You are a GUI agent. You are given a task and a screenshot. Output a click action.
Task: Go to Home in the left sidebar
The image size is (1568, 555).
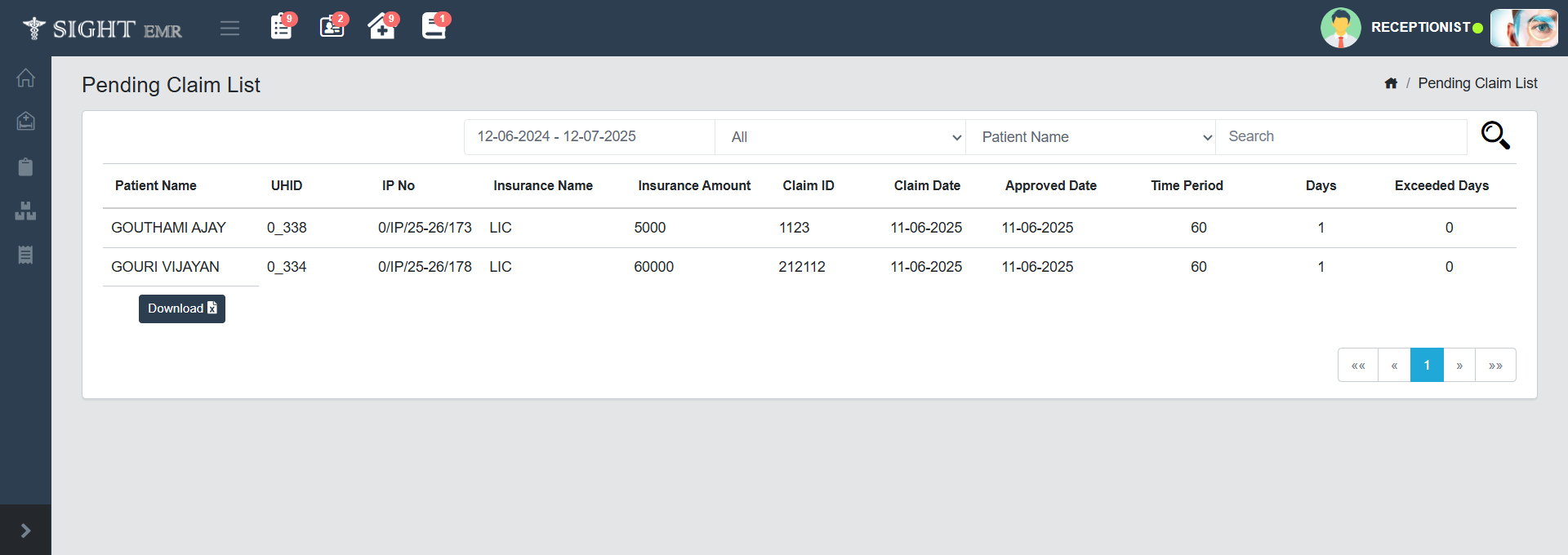point(25,78)
